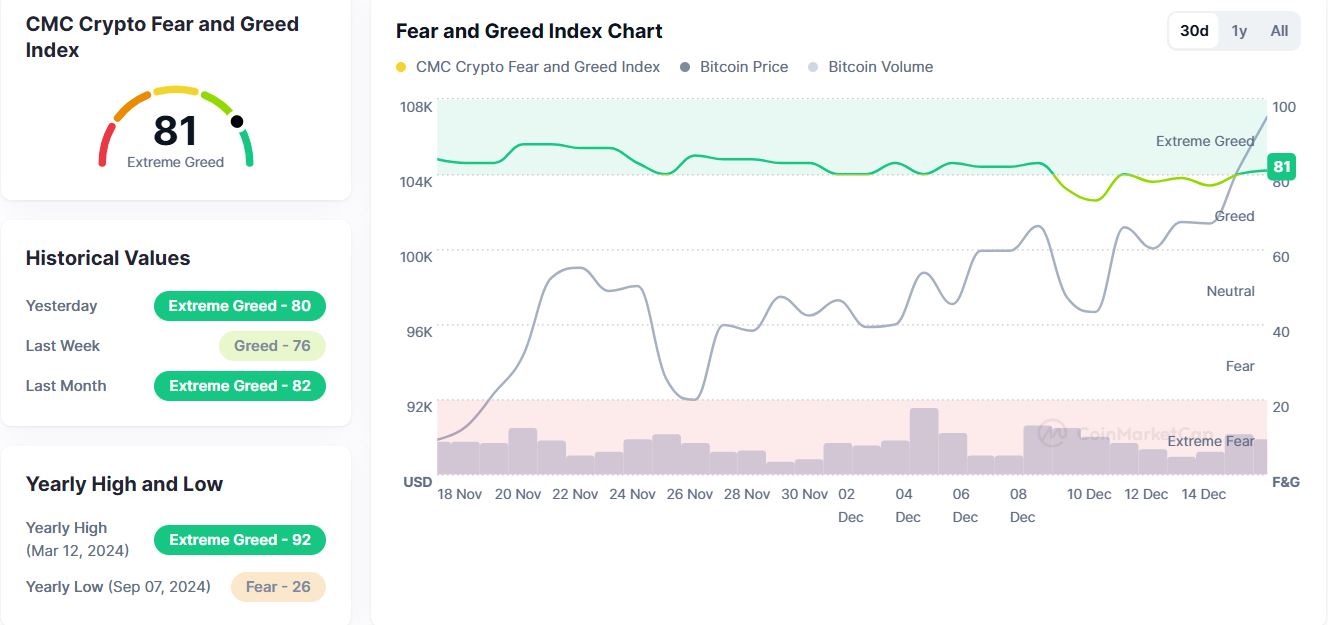Viewport: 1328px width, 625px height.
Task: Click the CoinMarketCap watermark logo
Action: (1051, 433)
